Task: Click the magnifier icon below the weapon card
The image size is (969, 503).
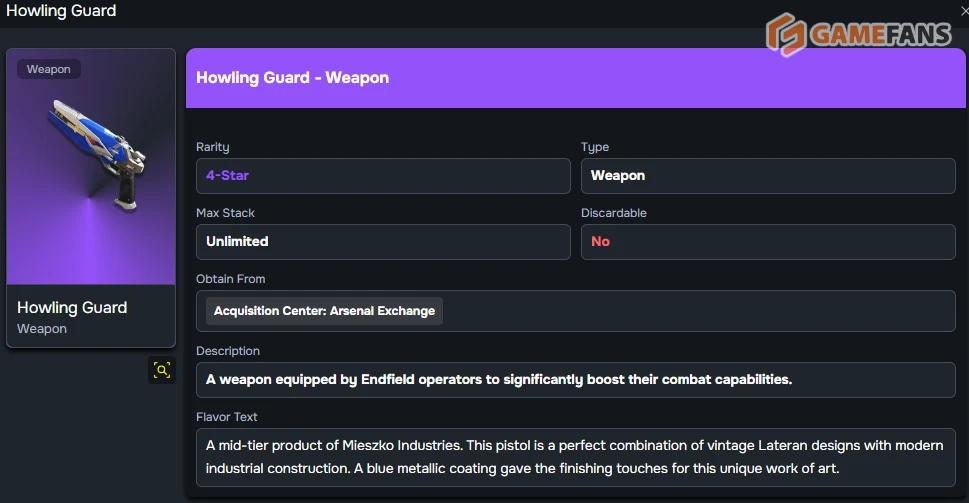Action: pyautogui.click(x=162, y=370)
